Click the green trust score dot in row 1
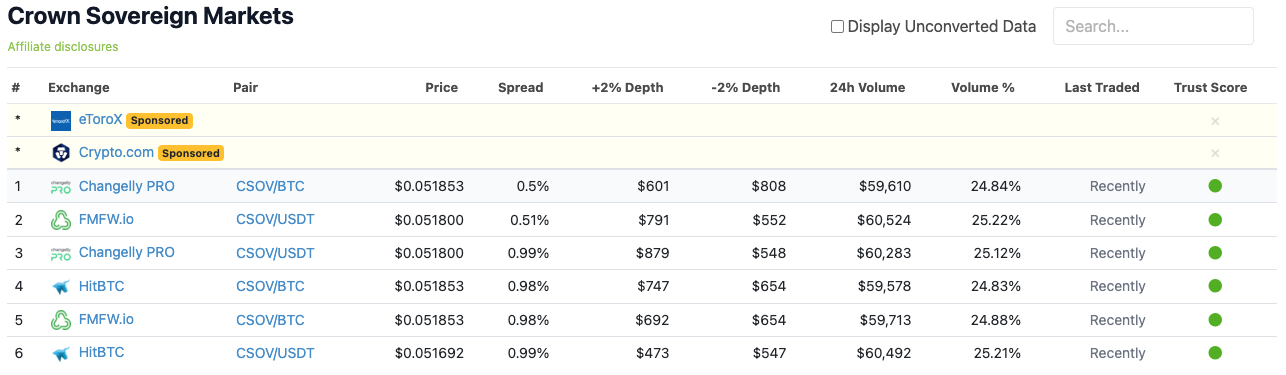This screenshot has width=1286, height=375. (x=1215, y=186)
